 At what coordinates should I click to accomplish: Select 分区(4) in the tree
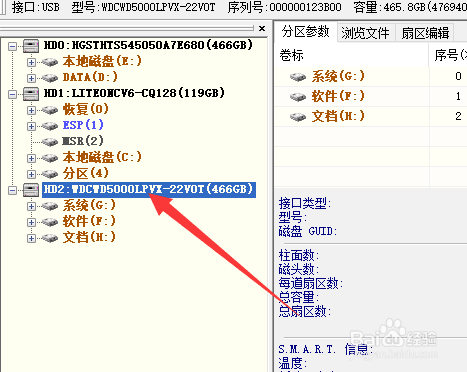pyautogui.click(x=86, y=173)
